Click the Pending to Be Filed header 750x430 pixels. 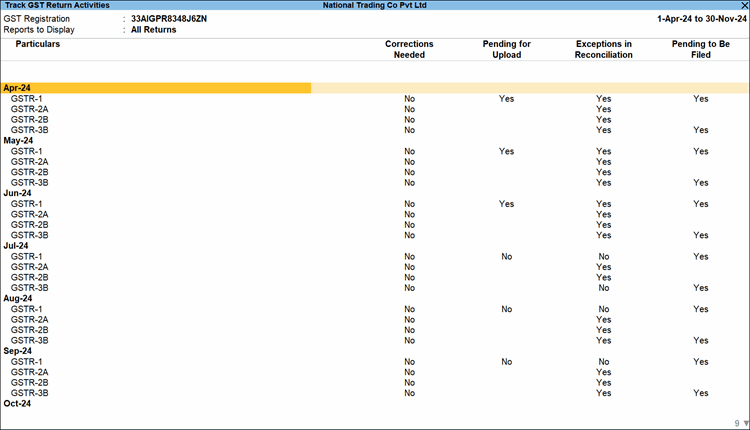click(700, 50)
